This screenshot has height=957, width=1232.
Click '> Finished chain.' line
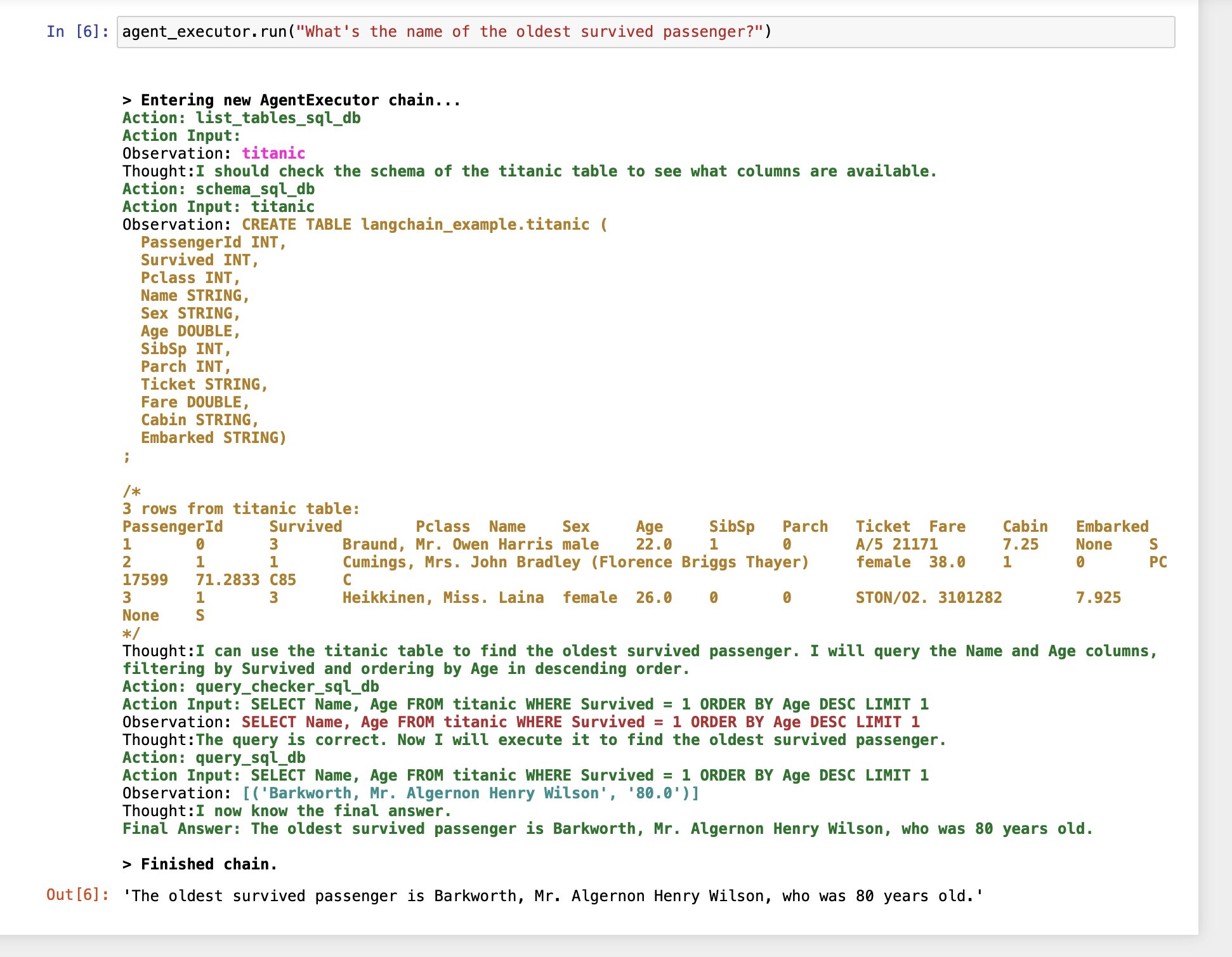coord(200,864)
